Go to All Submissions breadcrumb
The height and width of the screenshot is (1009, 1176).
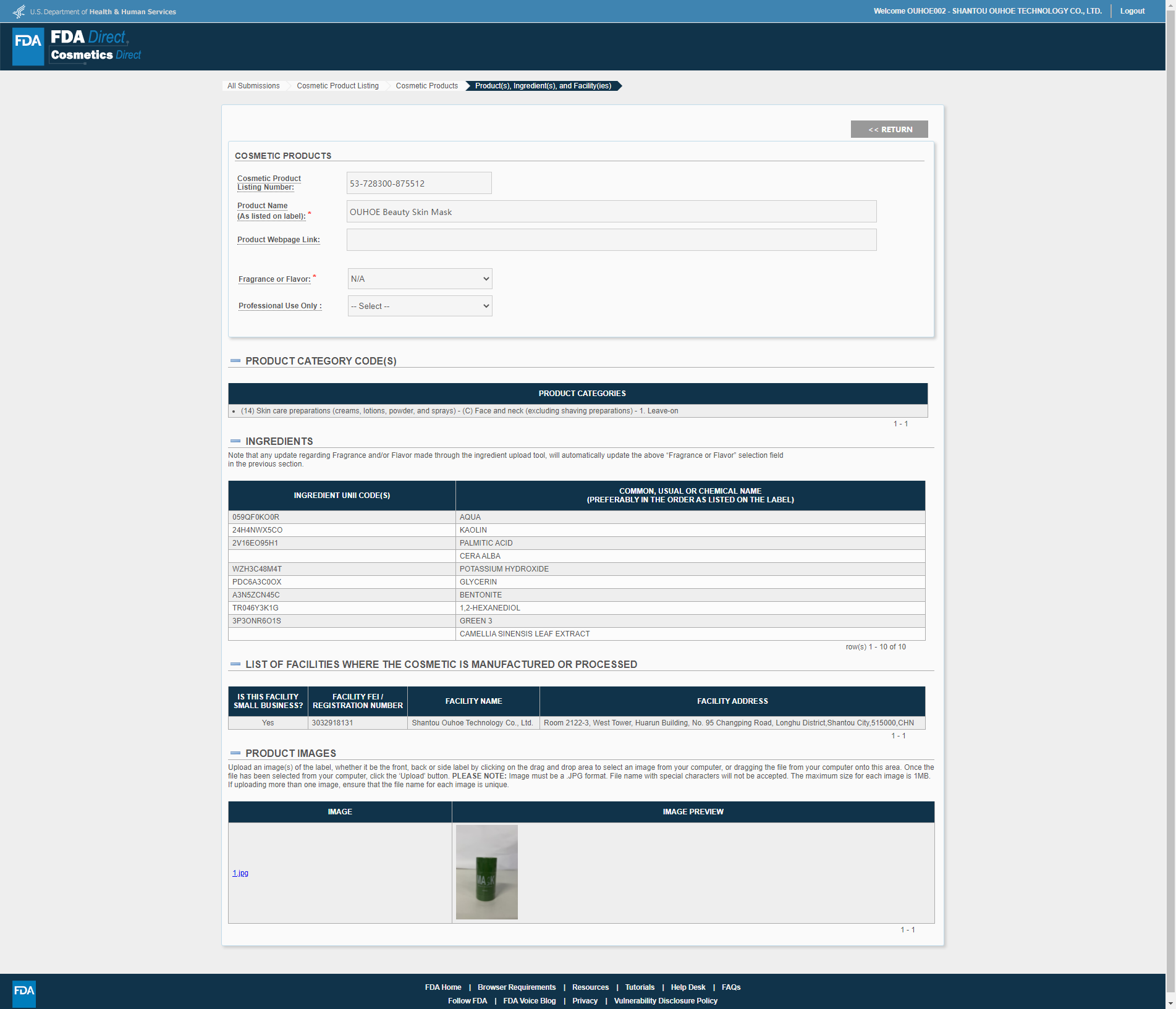point(253,86)
